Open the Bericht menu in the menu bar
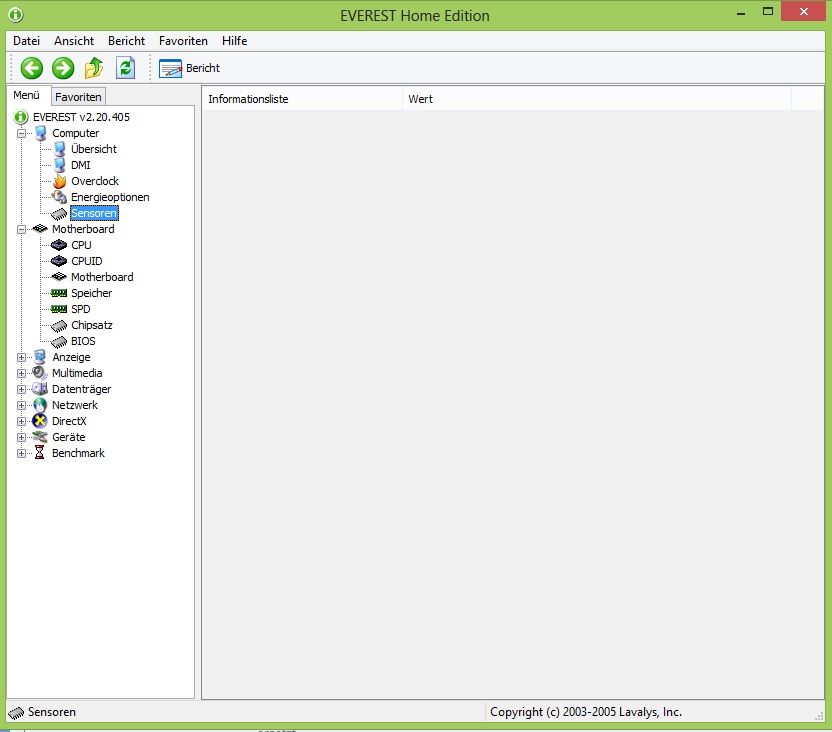 tap(126, 41)
